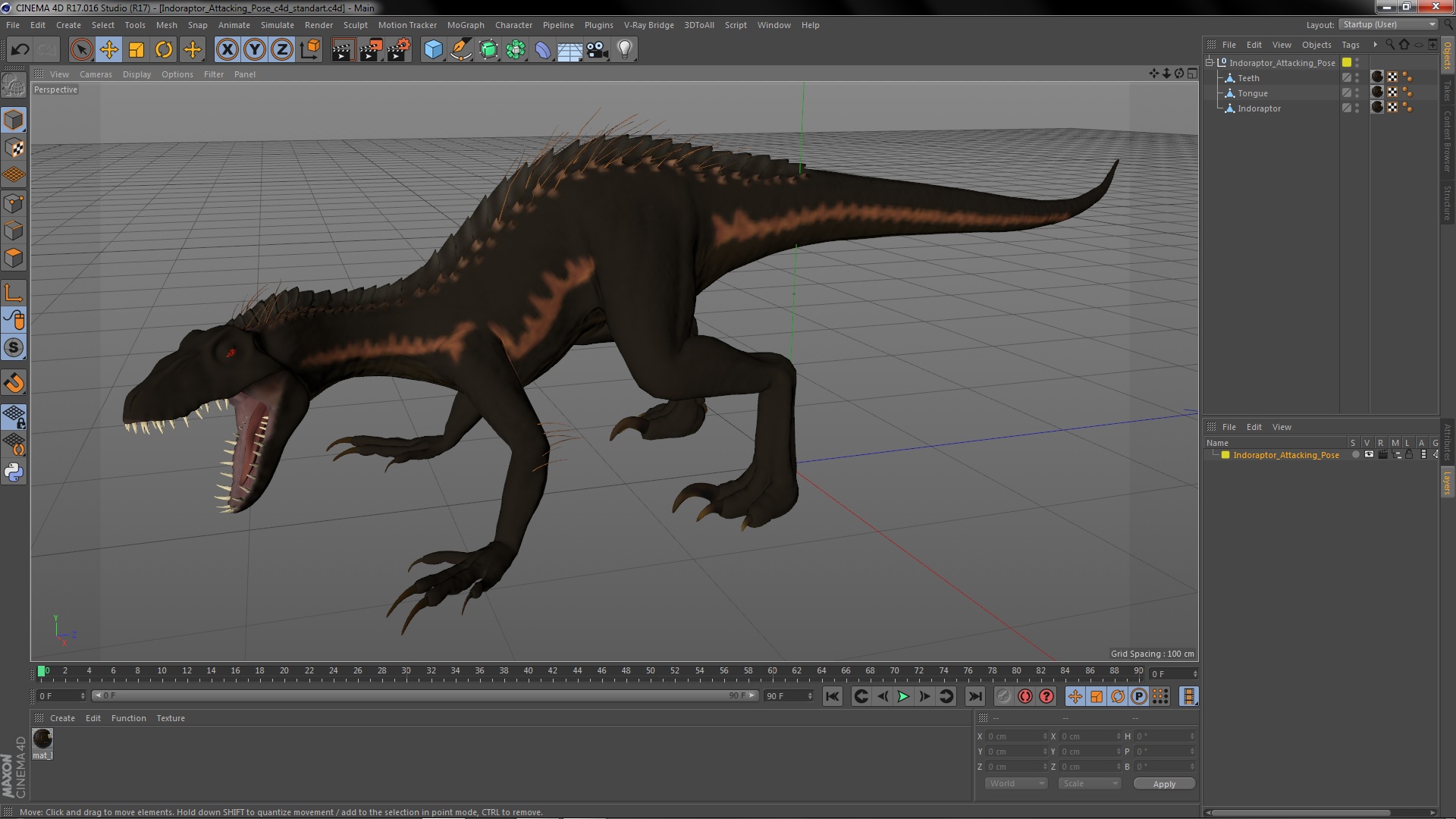Open the Content Browser side tab
1456x819 pixels.
coord(1448,141)
